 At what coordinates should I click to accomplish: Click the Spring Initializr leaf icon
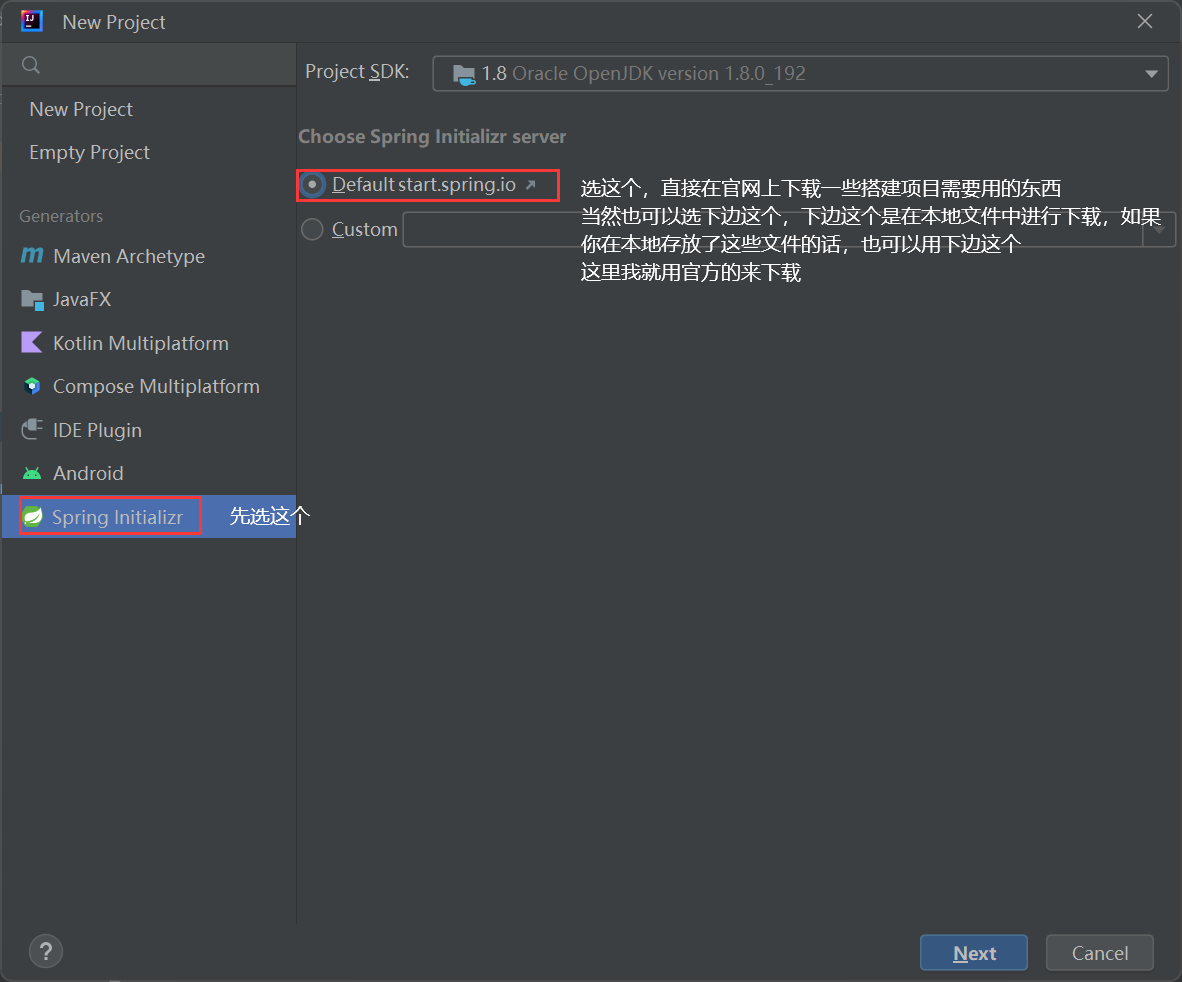(x=32, y=517)
